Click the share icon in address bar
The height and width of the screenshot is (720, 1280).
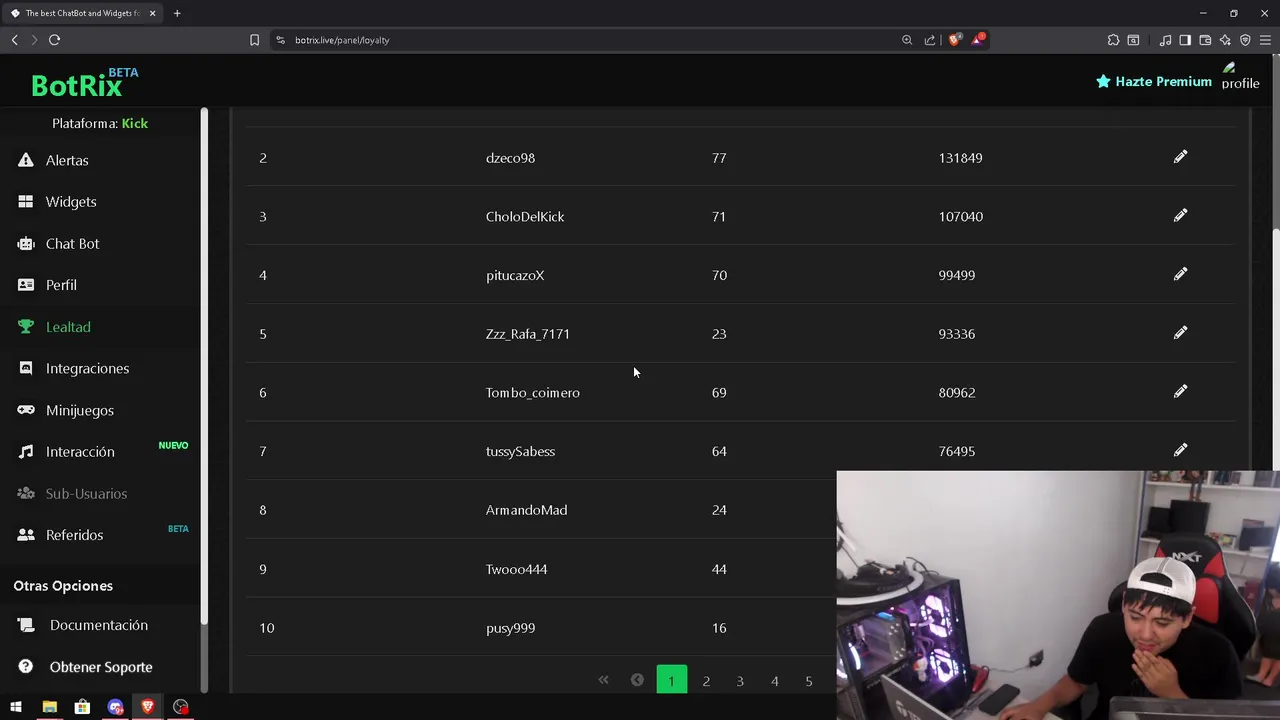[x=930, y=40]
